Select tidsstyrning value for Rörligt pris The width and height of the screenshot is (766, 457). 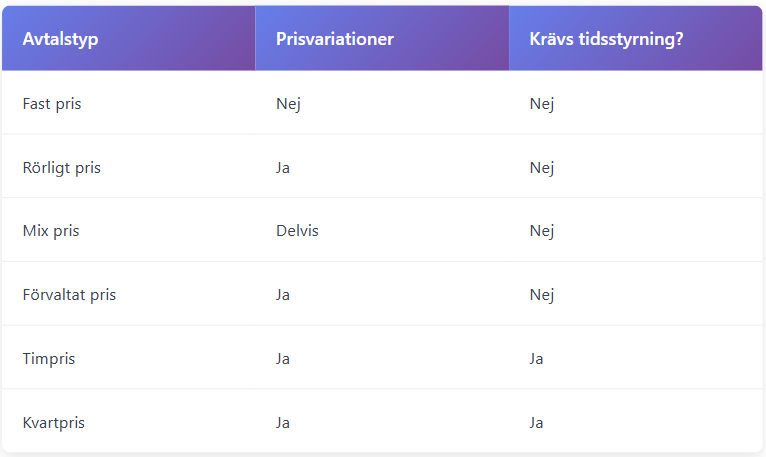(x=542, y=168)
